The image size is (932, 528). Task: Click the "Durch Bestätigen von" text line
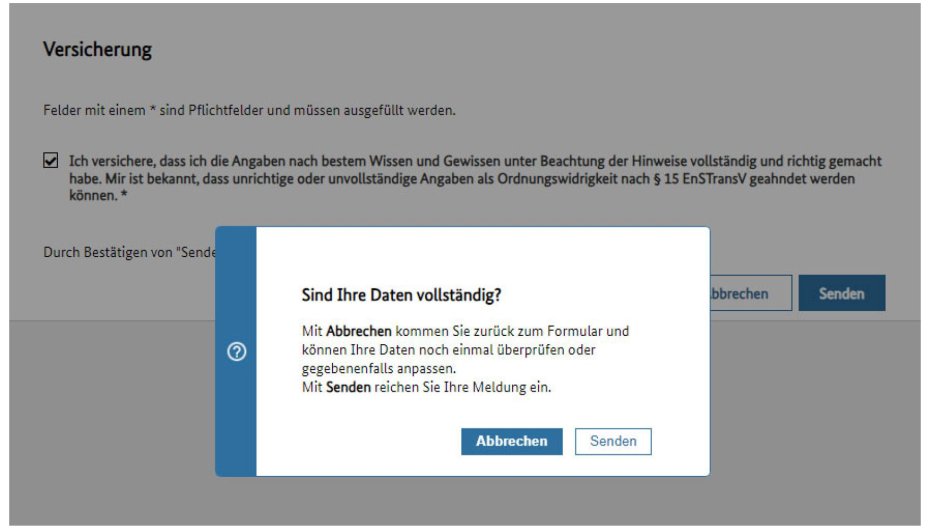click(128, 253)
